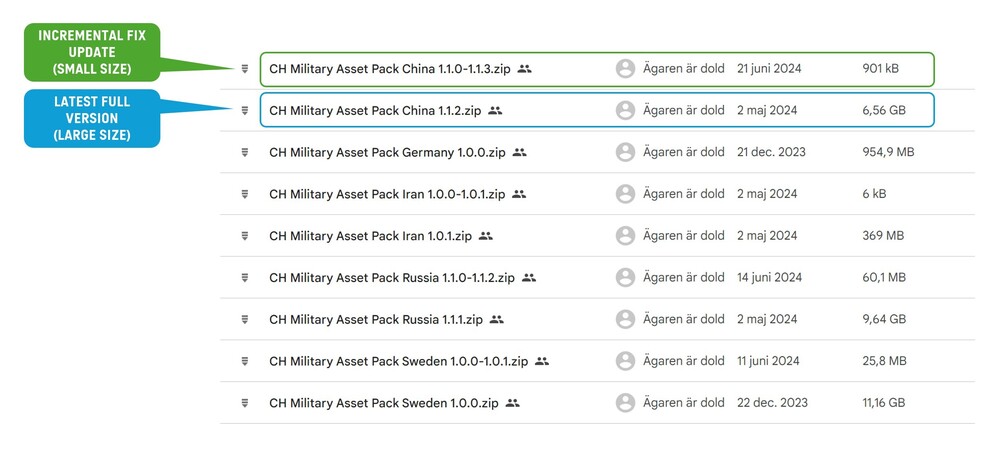Select CH Military Asset Pack Russia 1.1.0-1.1.2.zip
Screen dimensions: 1000x449
pos(392,278)
